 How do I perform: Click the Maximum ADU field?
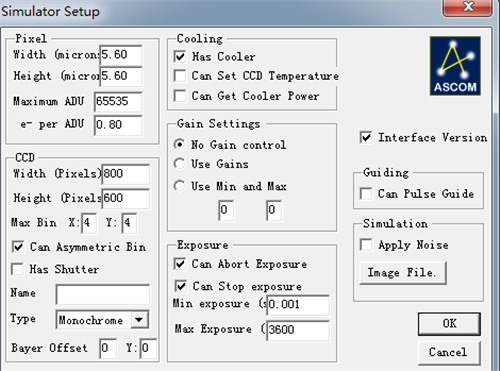[118, 101]
